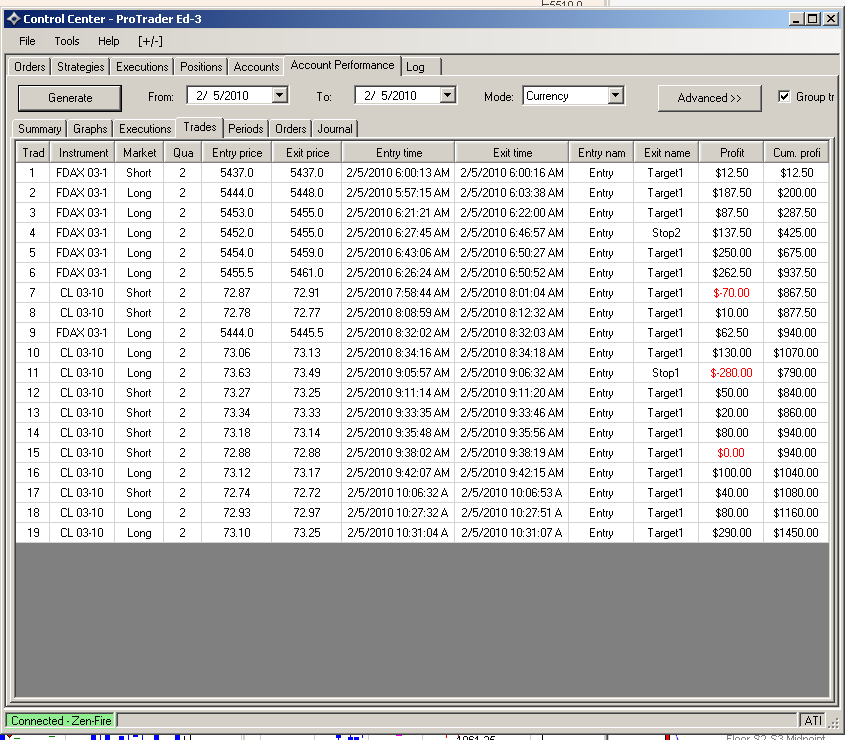This screenshot has width=845, height=740.
Task: Switch to the Strategies tab
Action: pos(80,67)
